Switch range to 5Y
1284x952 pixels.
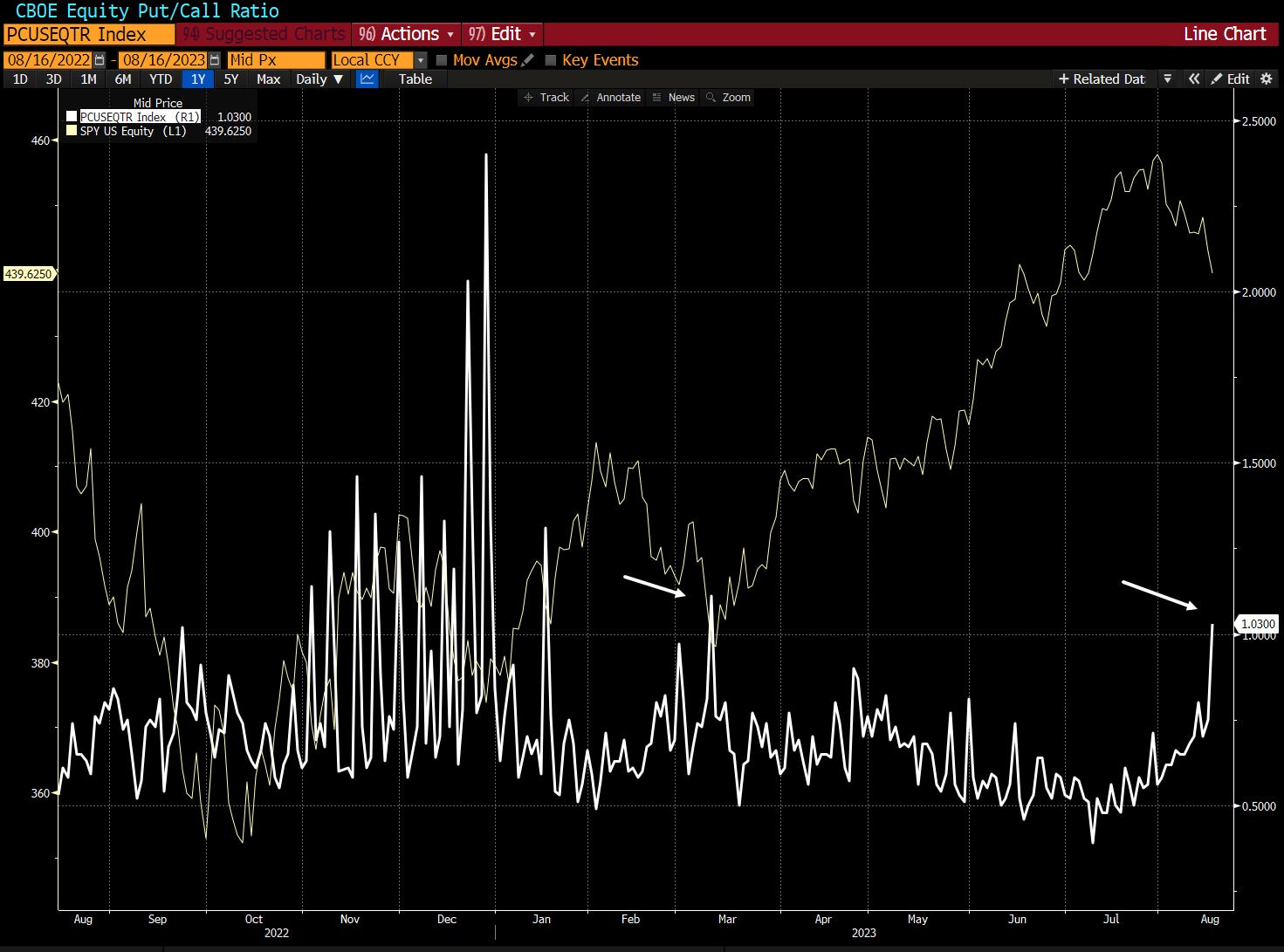(231, 79)
